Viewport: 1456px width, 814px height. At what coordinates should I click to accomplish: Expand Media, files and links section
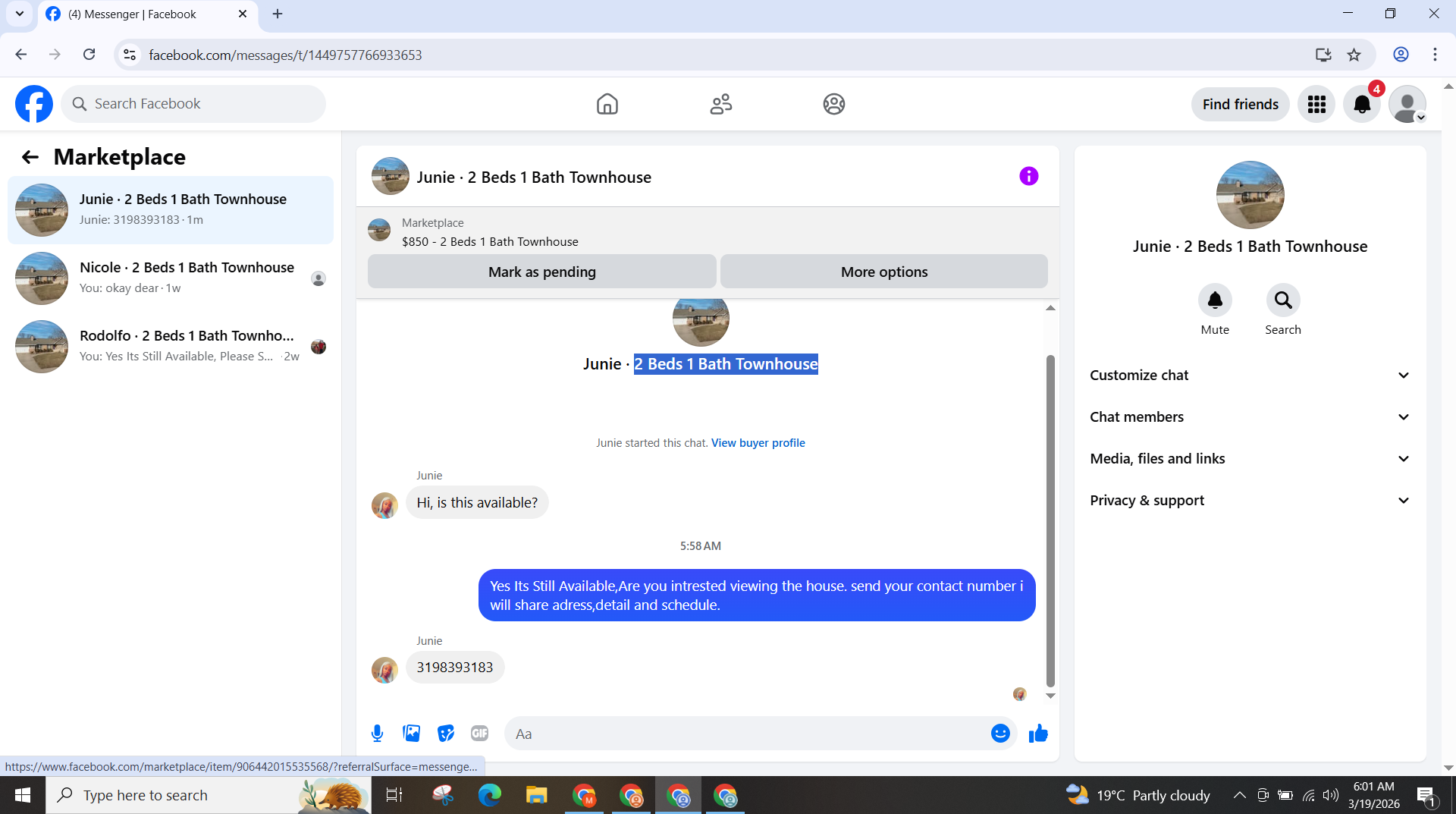pos(1250,459)
